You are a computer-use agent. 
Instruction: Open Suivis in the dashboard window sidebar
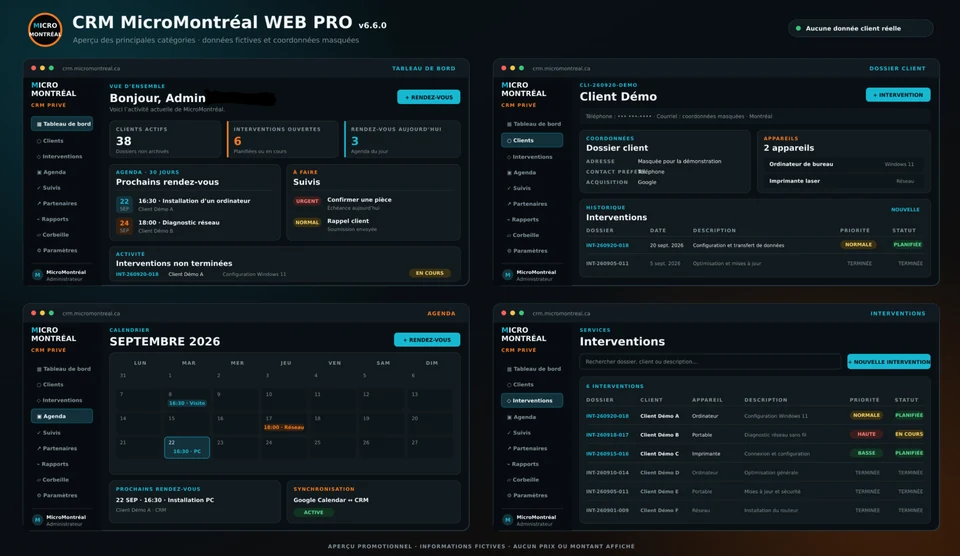point(51,188)
